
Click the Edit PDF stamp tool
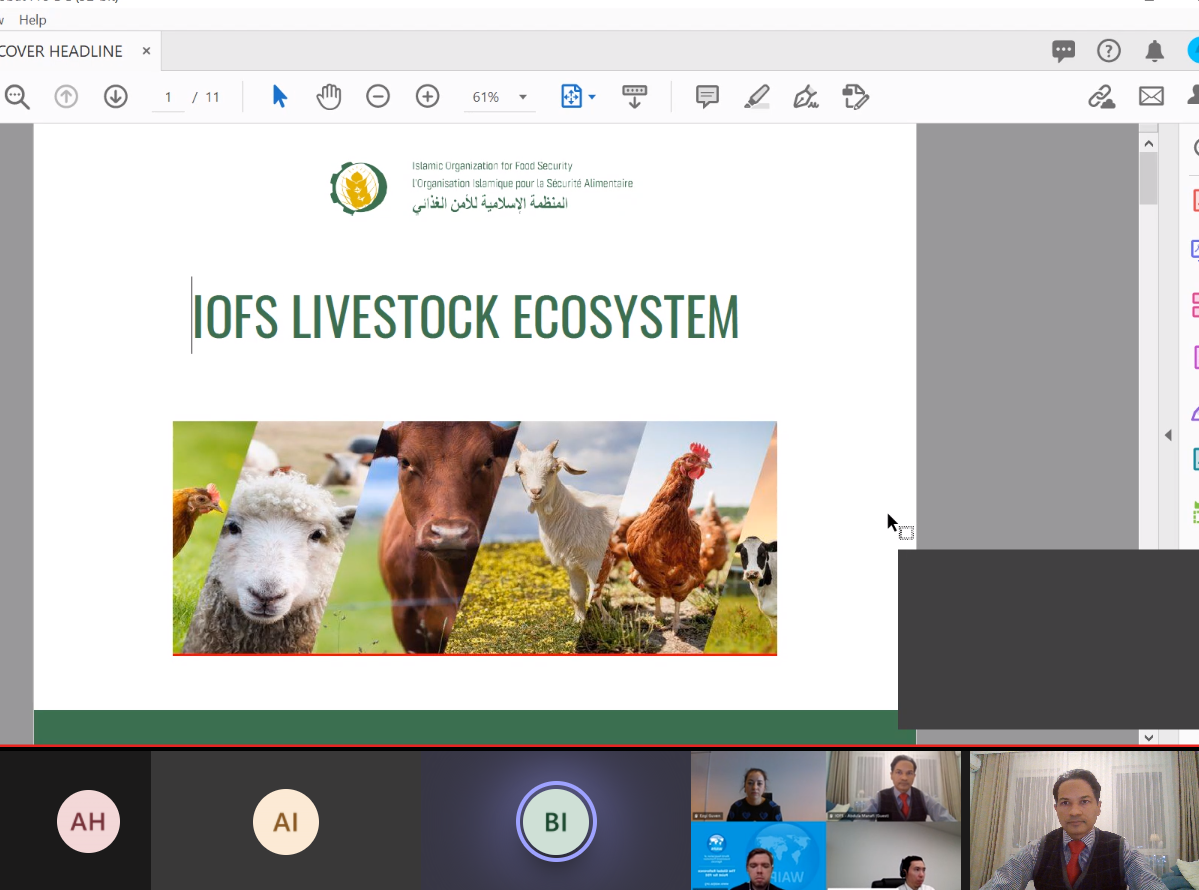pyautogui.click(x=855, y=97)
